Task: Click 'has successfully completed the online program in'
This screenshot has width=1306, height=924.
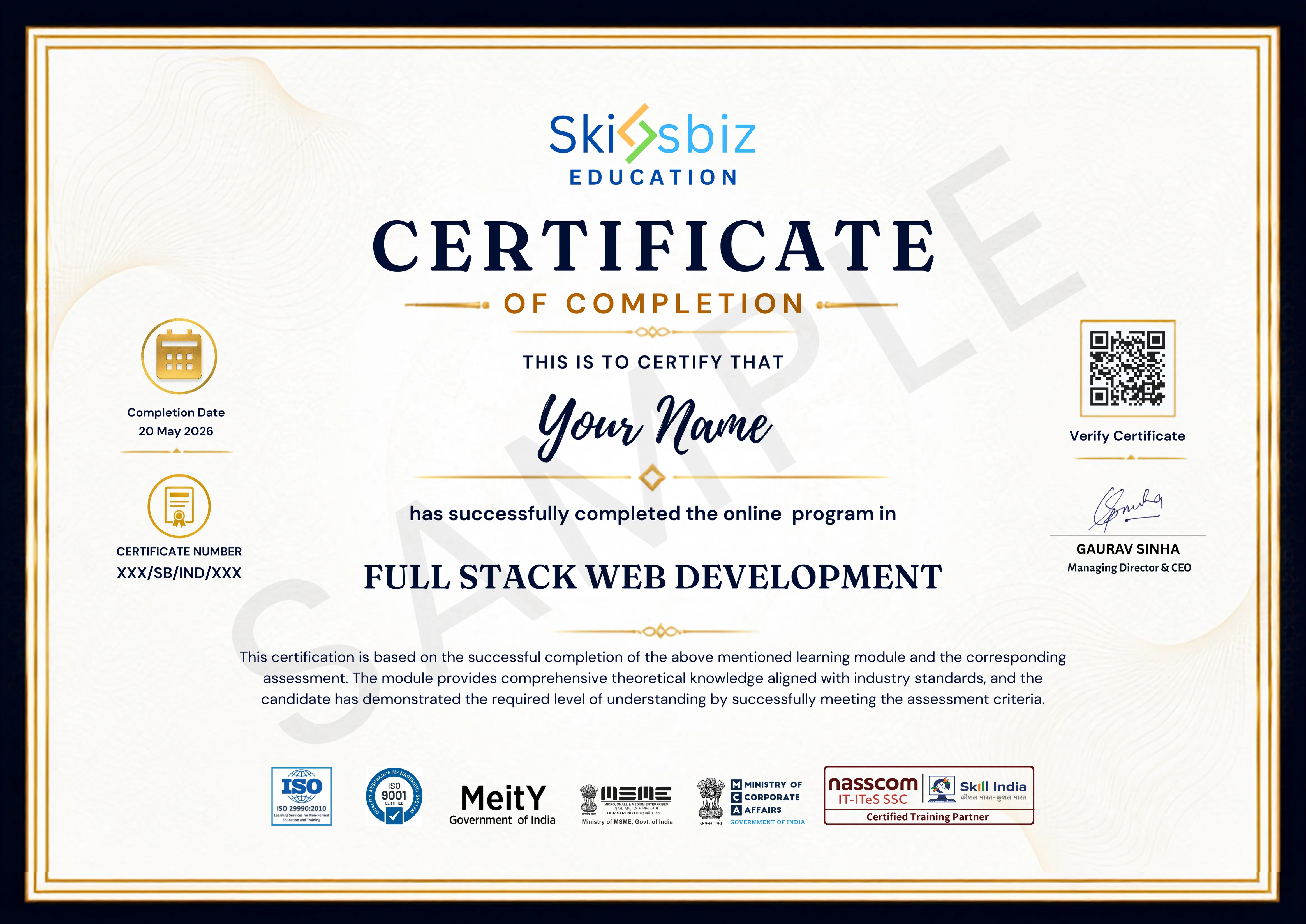Action: [653, 514]
